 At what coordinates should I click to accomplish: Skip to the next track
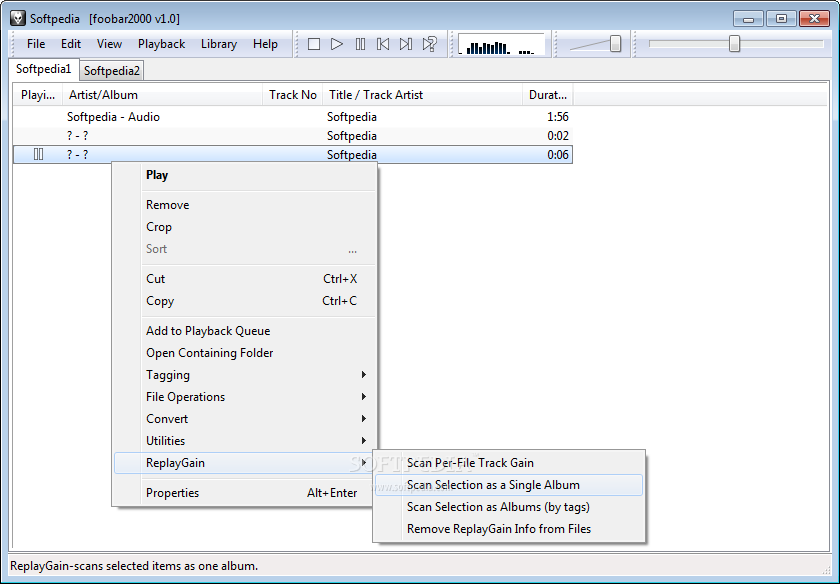click(406, 44)
